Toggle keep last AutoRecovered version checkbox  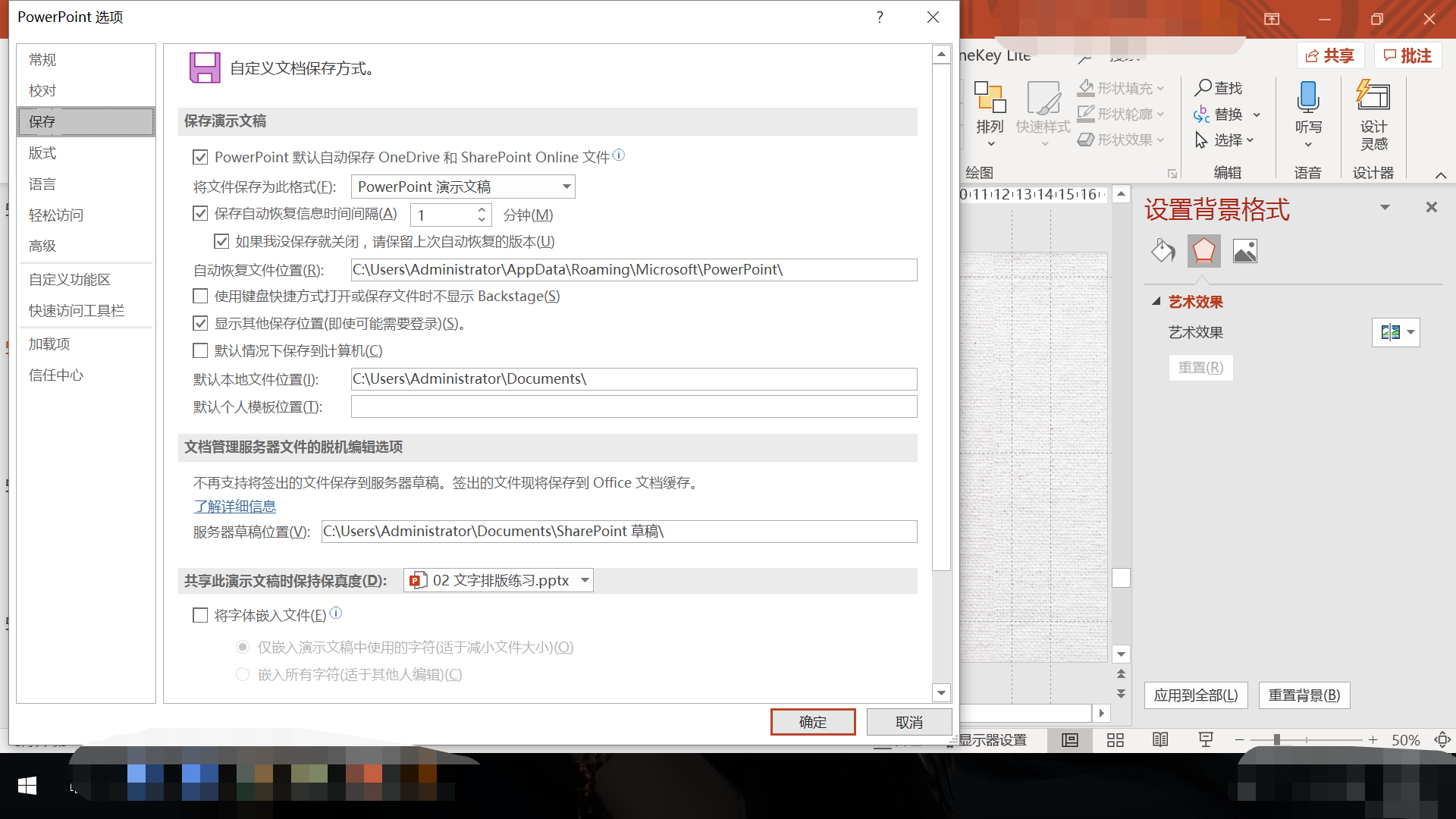(x=221, y=242)
